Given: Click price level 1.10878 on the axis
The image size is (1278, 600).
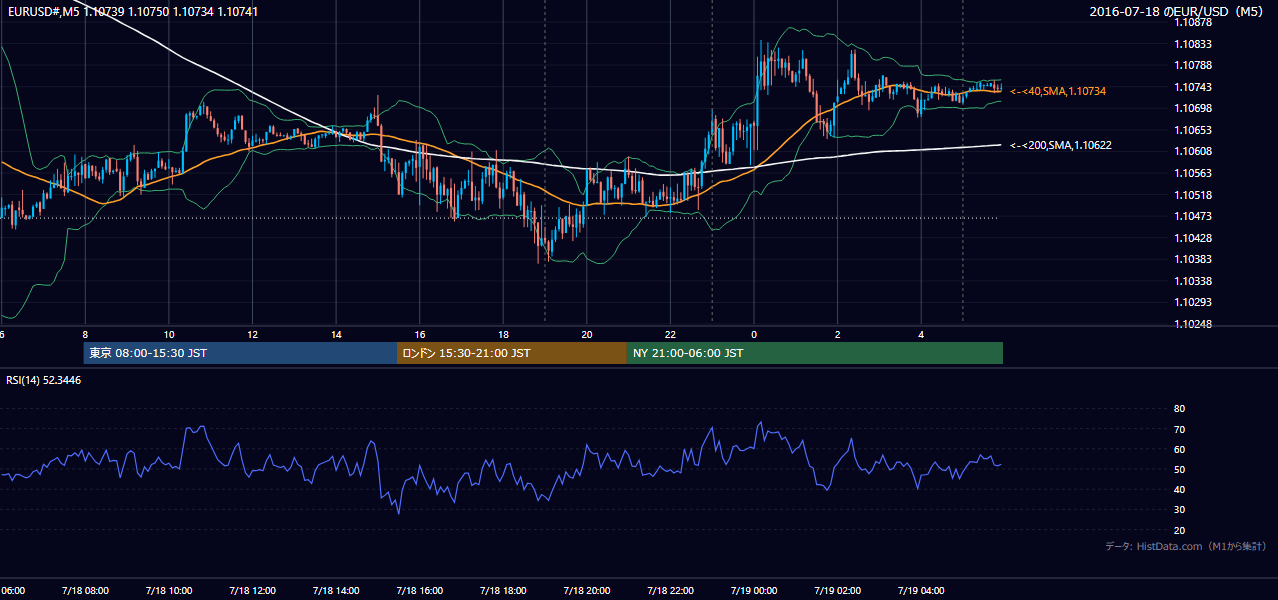Looking at the screenshot, I should pyautogui.click(x=1192, y=22).
